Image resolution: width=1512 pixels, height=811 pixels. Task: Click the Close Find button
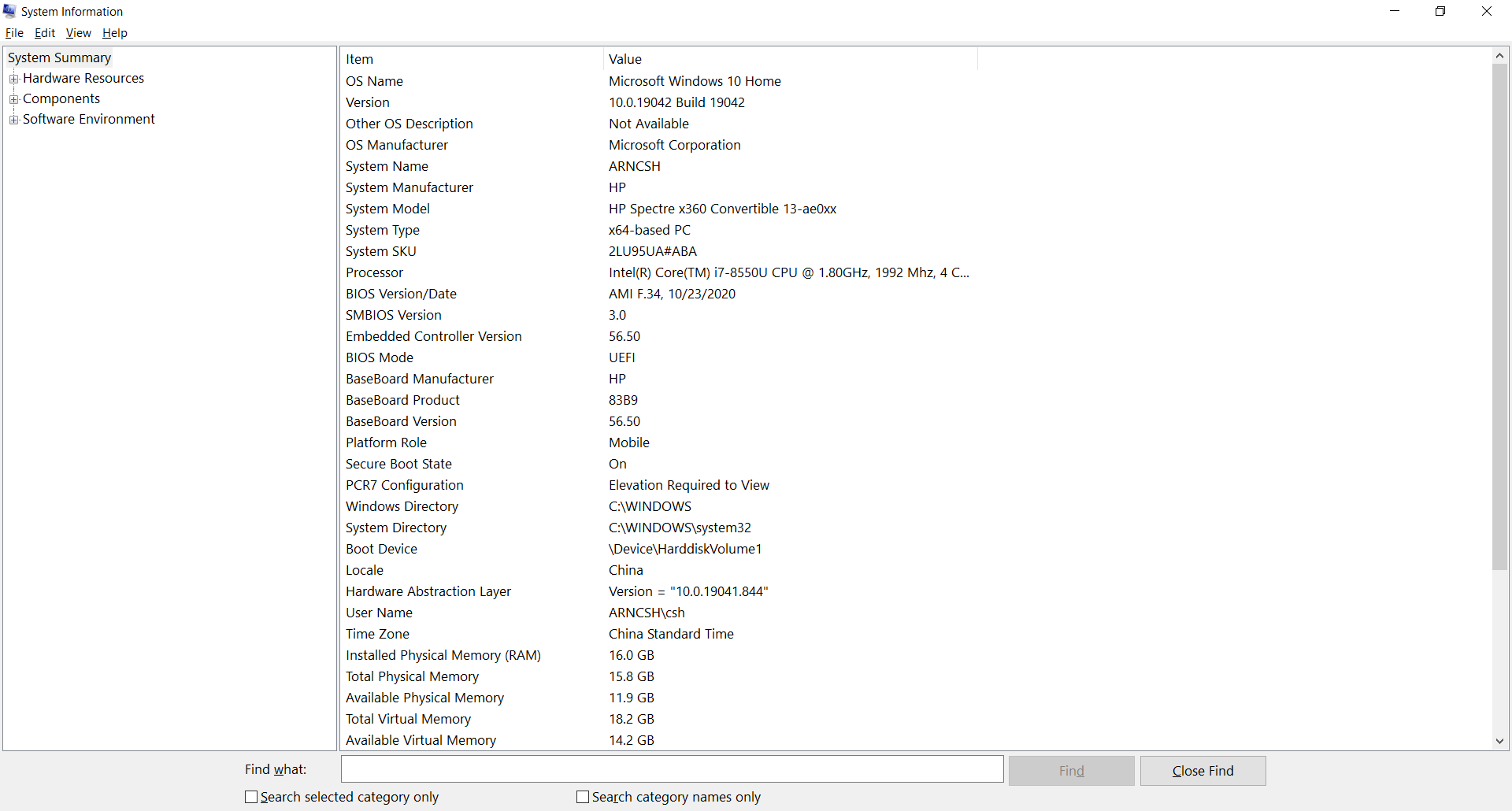(1203, 771)
